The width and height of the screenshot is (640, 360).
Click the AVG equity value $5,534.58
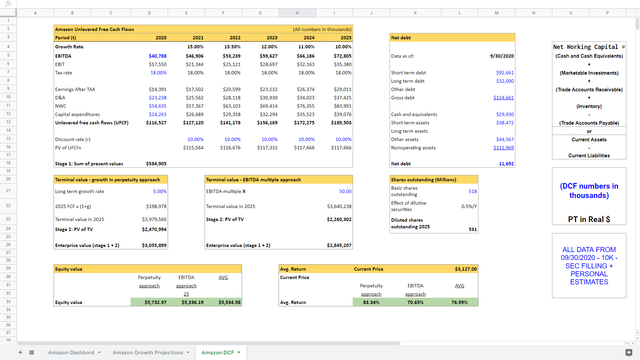pos(229,302)
